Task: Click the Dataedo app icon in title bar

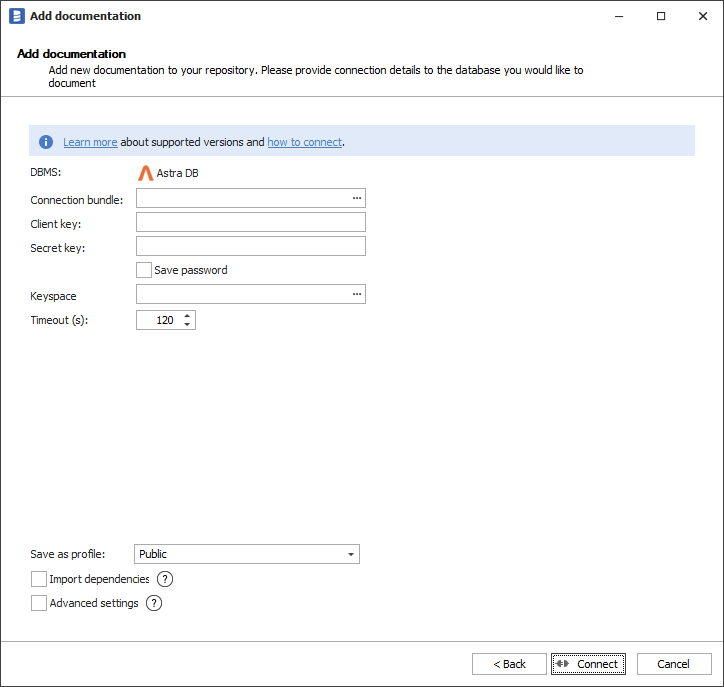Action: coord(16,16)
